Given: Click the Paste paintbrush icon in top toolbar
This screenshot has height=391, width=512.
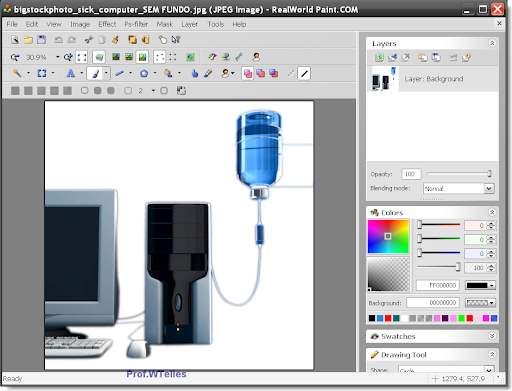Looking at the screenshot, I should tap(115, 40).
